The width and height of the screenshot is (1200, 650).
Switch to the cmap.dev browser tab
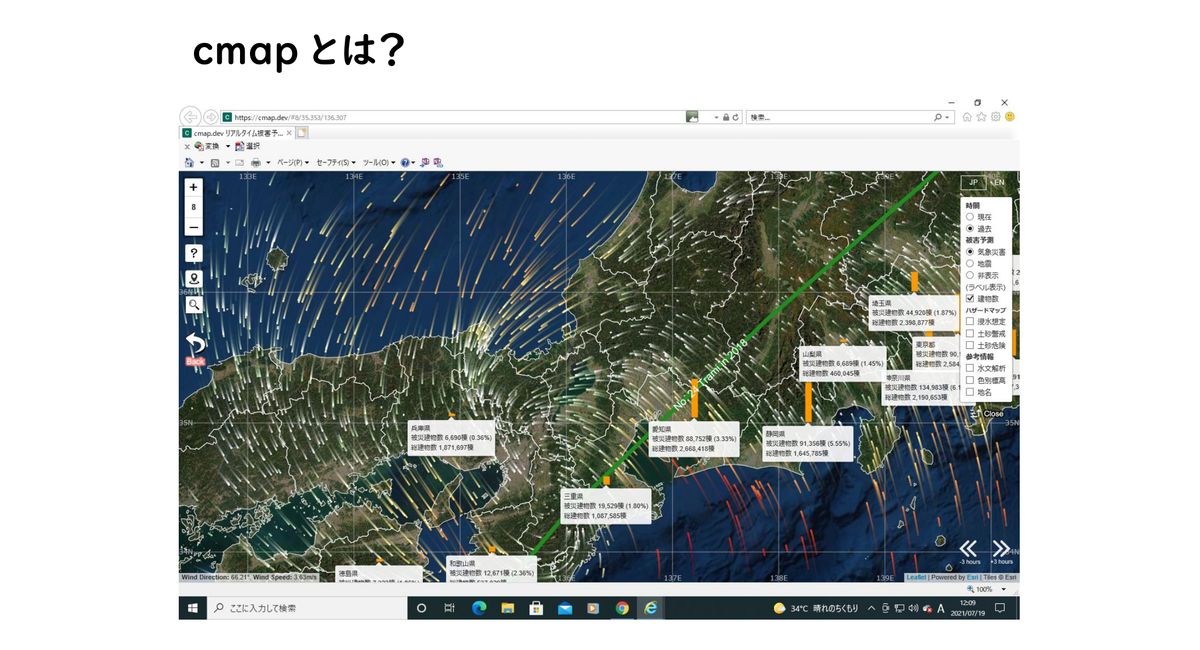click(x=235, y=132)
